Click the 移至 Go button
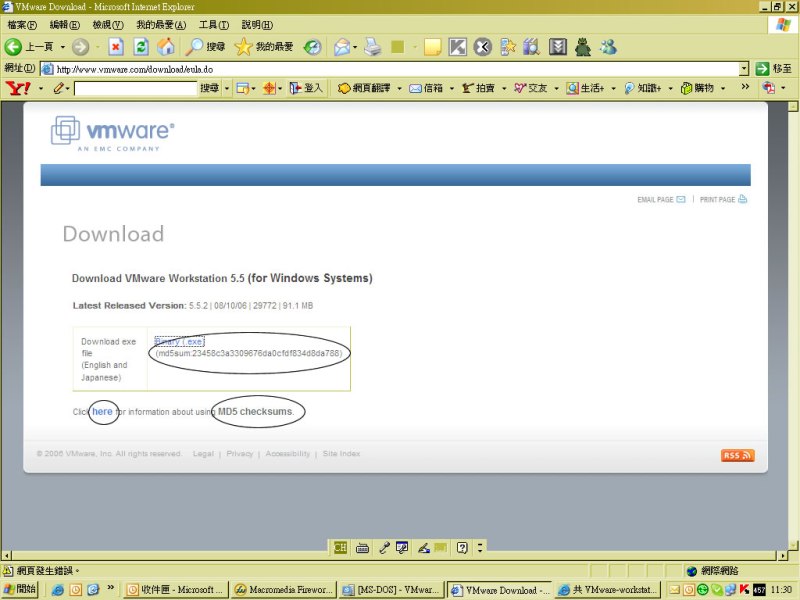The image size is (800, 600). pos(773,68)
